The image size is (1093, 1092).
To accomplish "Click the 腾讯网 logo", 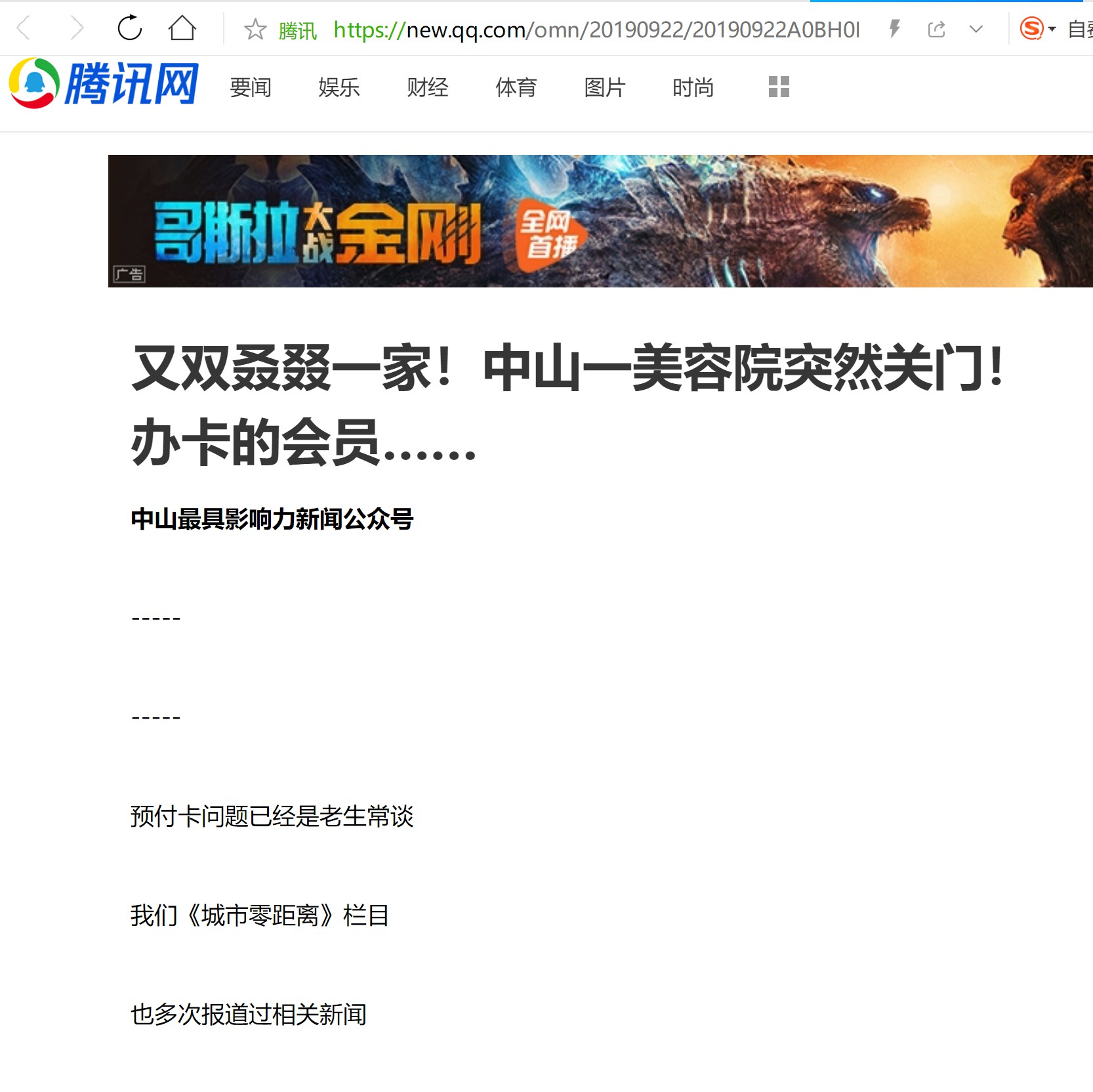I will (104, 83).
